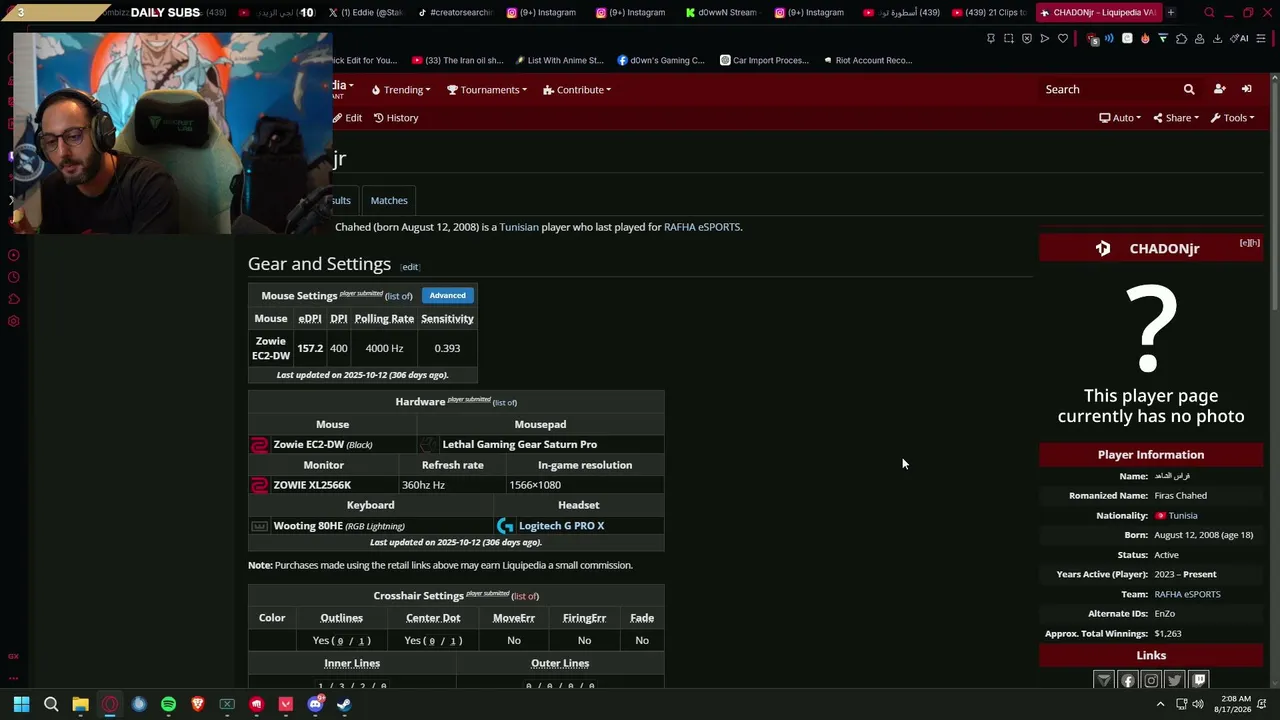Open the browser downloads icon

pos(1217,39)
